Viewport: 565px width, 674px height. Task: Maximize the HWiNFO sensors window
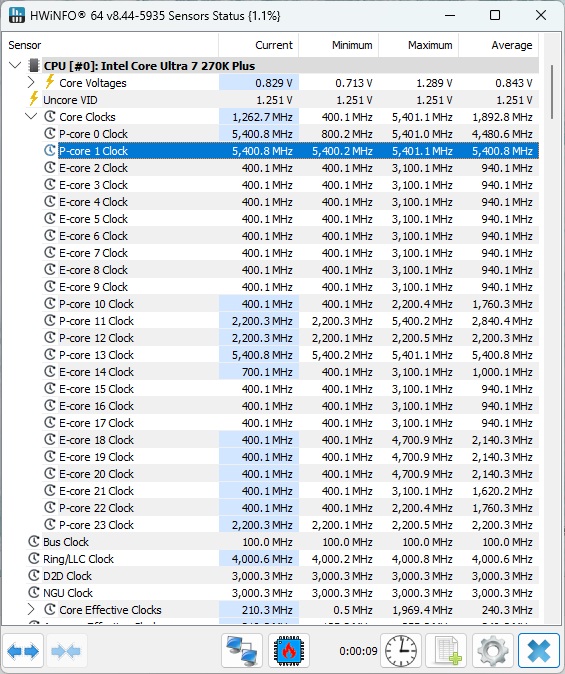495,15
